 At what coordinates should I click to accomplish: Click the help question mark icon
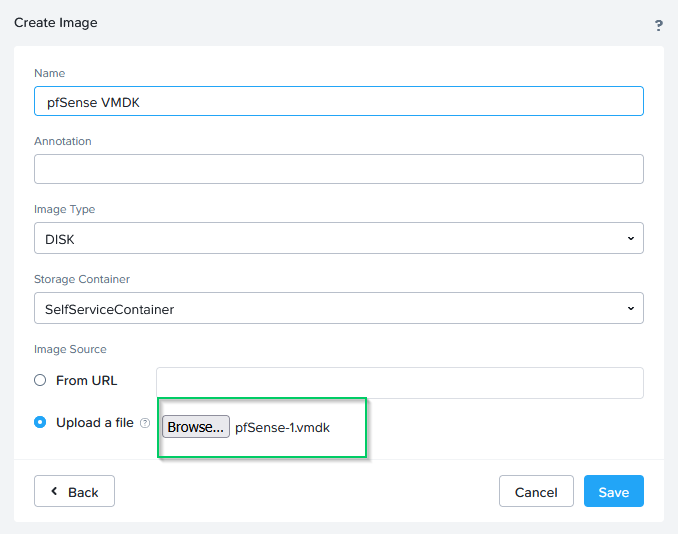click(x=659, y=26)
